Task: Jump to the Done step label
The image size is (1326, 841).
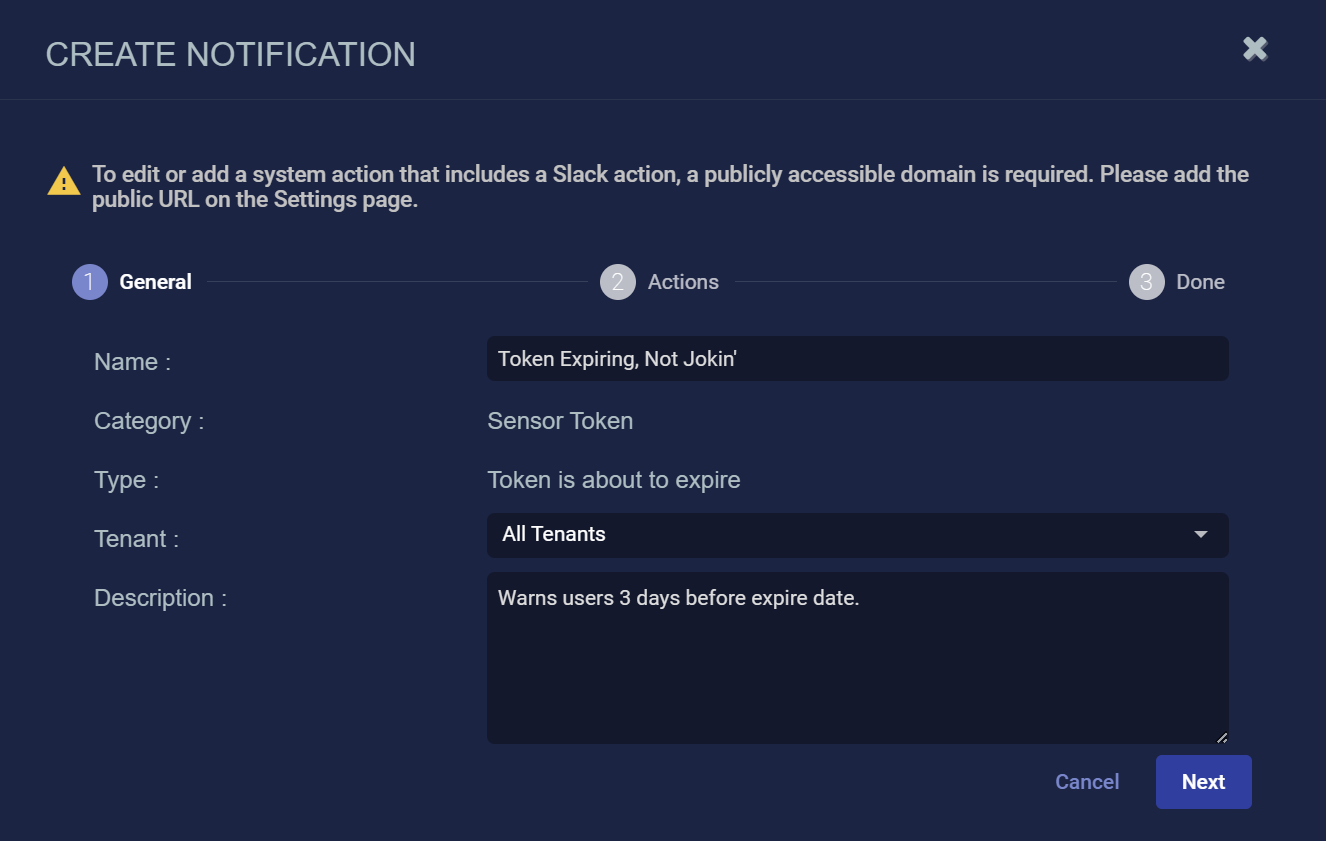Action: (1200, 282)
